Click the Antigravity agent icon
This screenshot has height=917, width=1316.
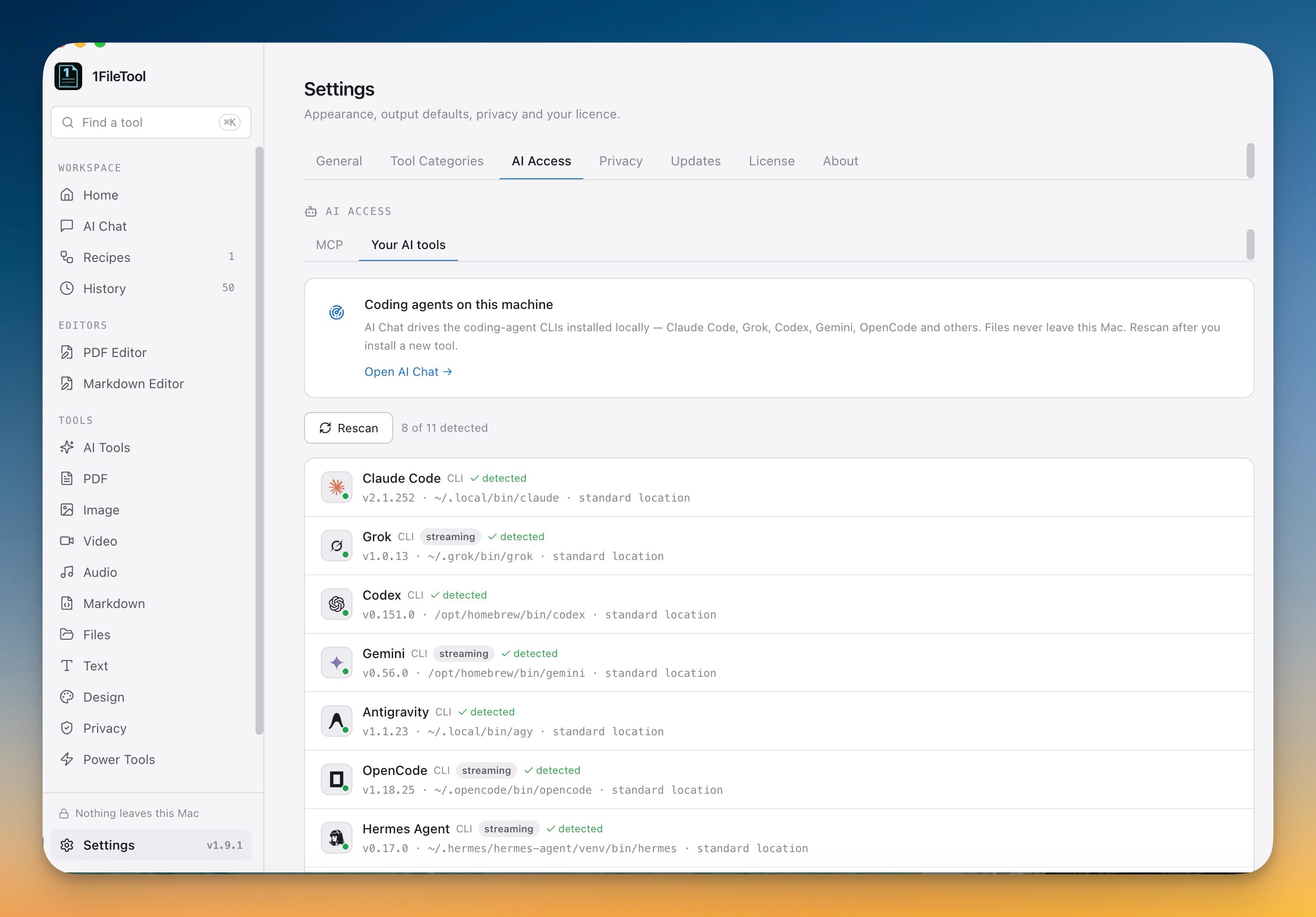[337, 721]
